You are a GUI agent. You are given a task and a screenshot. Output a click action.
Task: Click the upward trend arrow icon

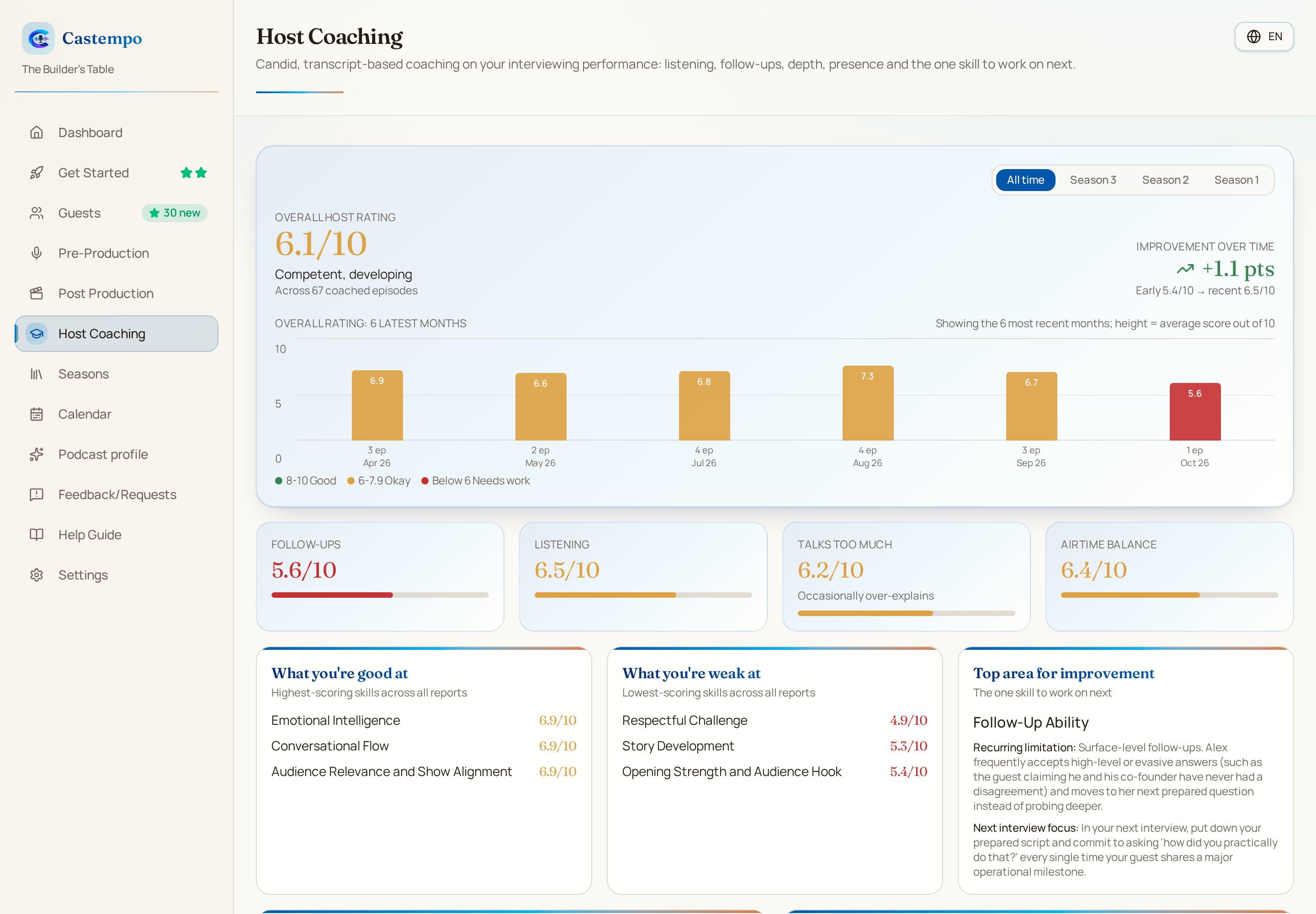(1185, 269)
